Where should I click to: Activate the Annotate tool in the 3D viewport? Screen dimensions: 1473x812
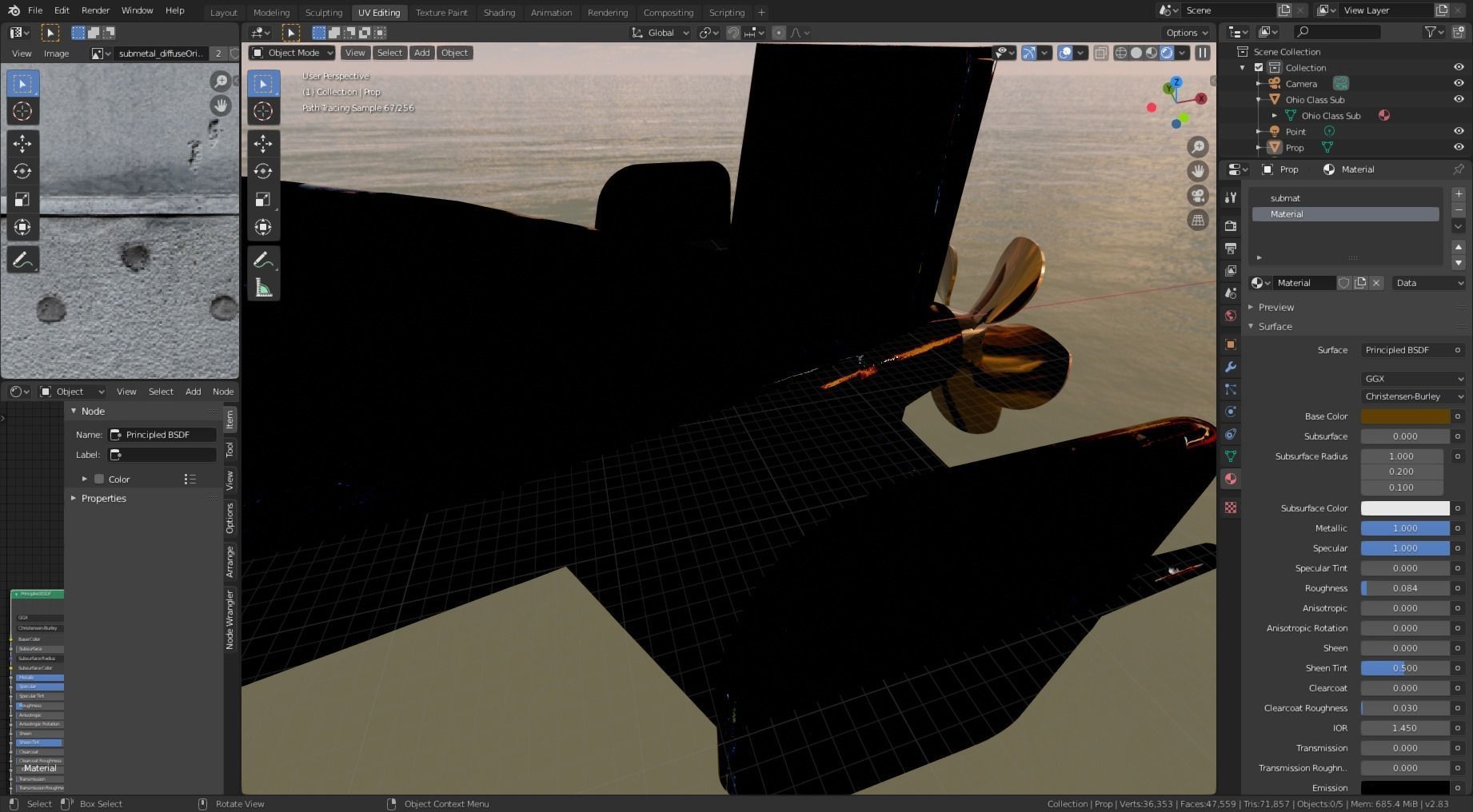coord(263,260)
